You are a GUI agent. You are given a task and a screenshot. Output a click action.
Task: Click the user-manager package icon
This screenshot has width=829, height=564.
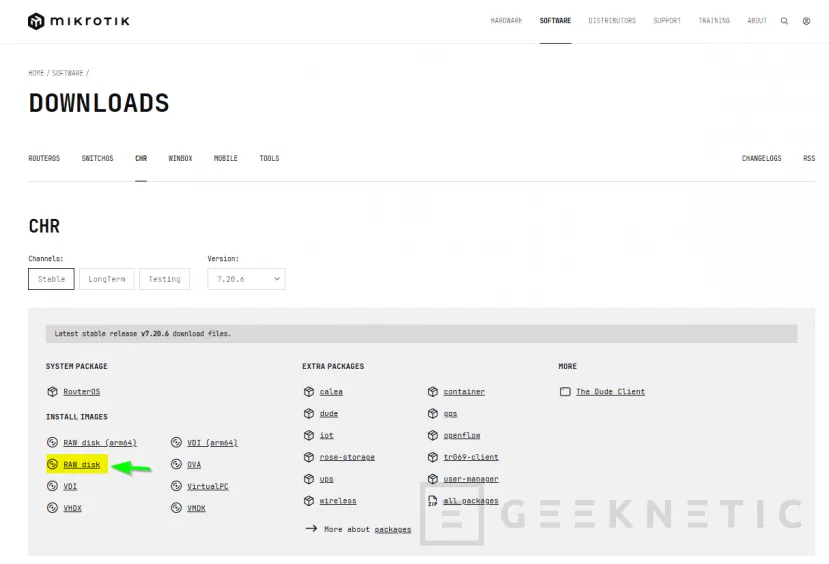[x=433, y=479]
